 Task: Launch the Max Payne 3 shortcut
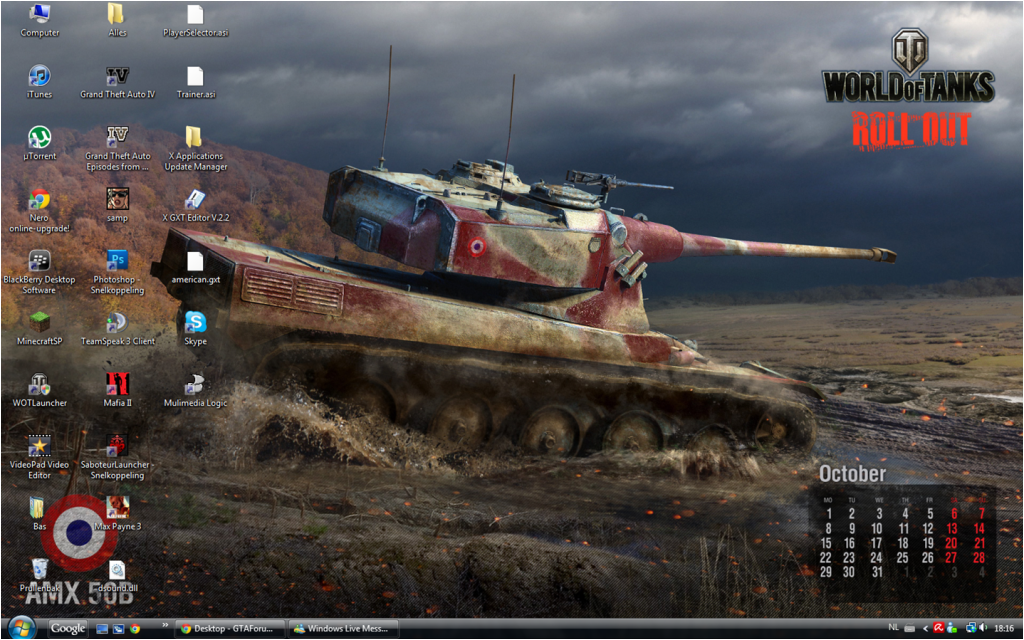pyautogui.click(x=118, y=513)
